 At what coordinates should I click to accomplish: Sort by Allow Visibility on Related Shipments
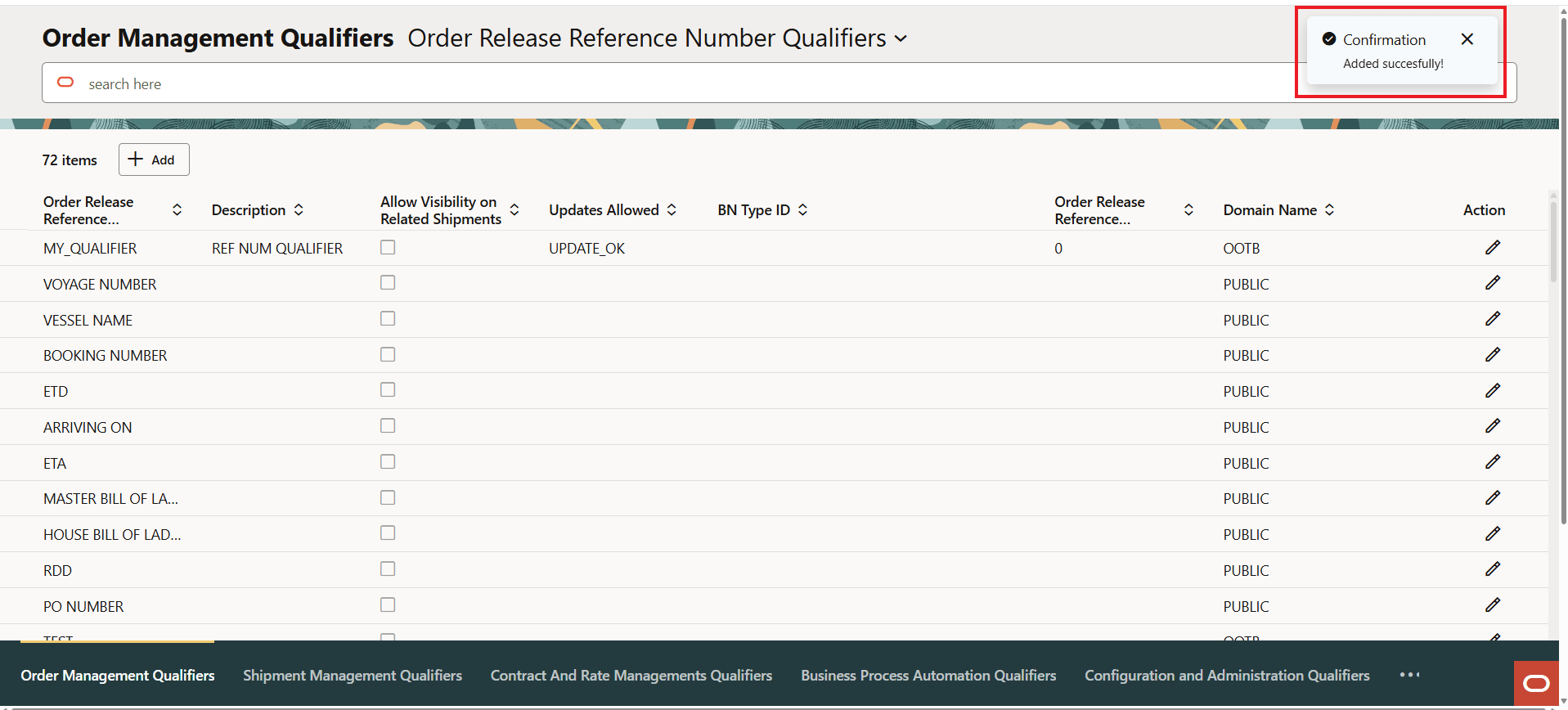pyautogui.click(x=514, y=210)
